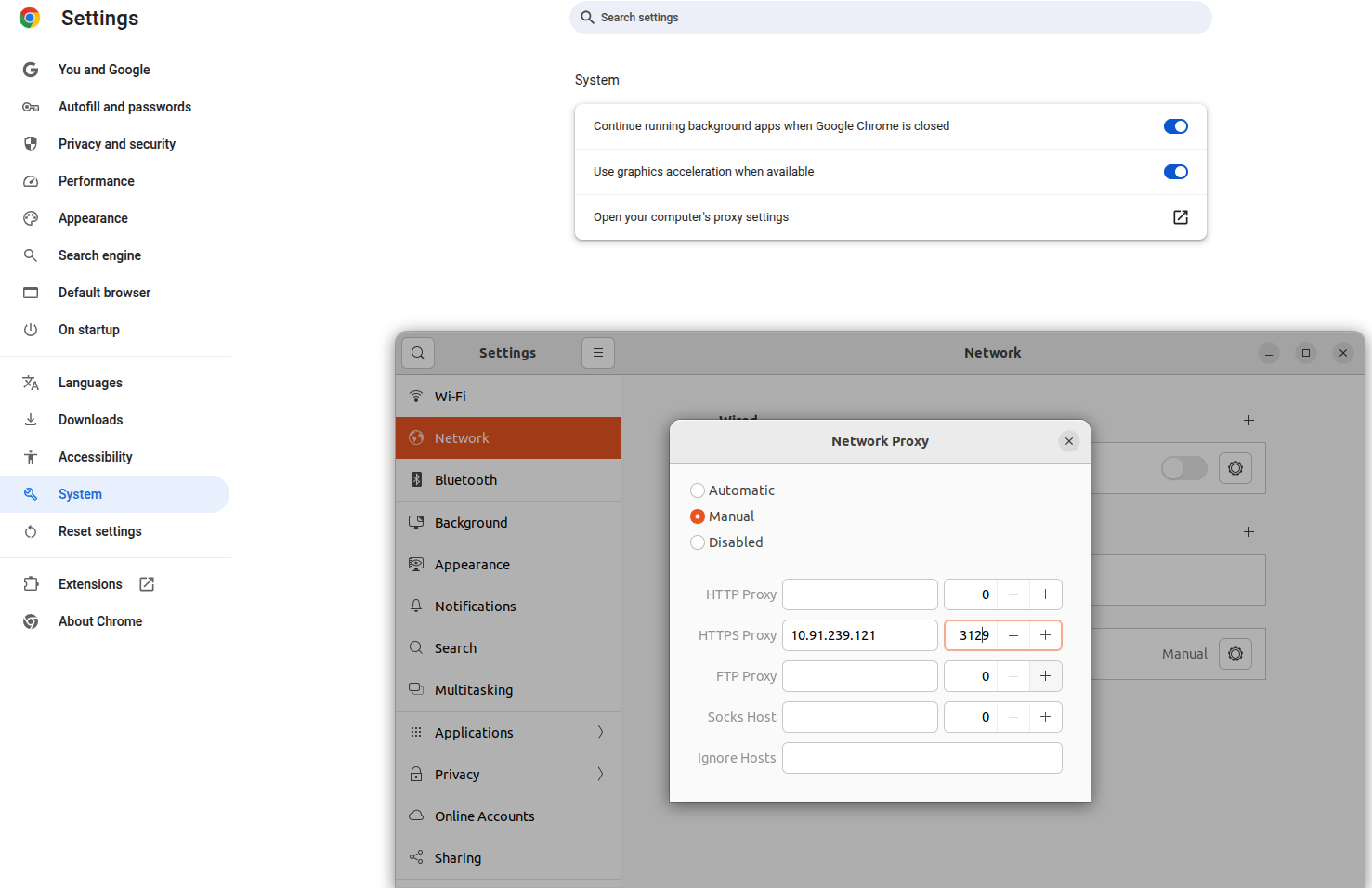Open Privacy and security in Chrome
Image resolution: width=1372 pixels, height=888 pixels.
[x=116, y=144]
